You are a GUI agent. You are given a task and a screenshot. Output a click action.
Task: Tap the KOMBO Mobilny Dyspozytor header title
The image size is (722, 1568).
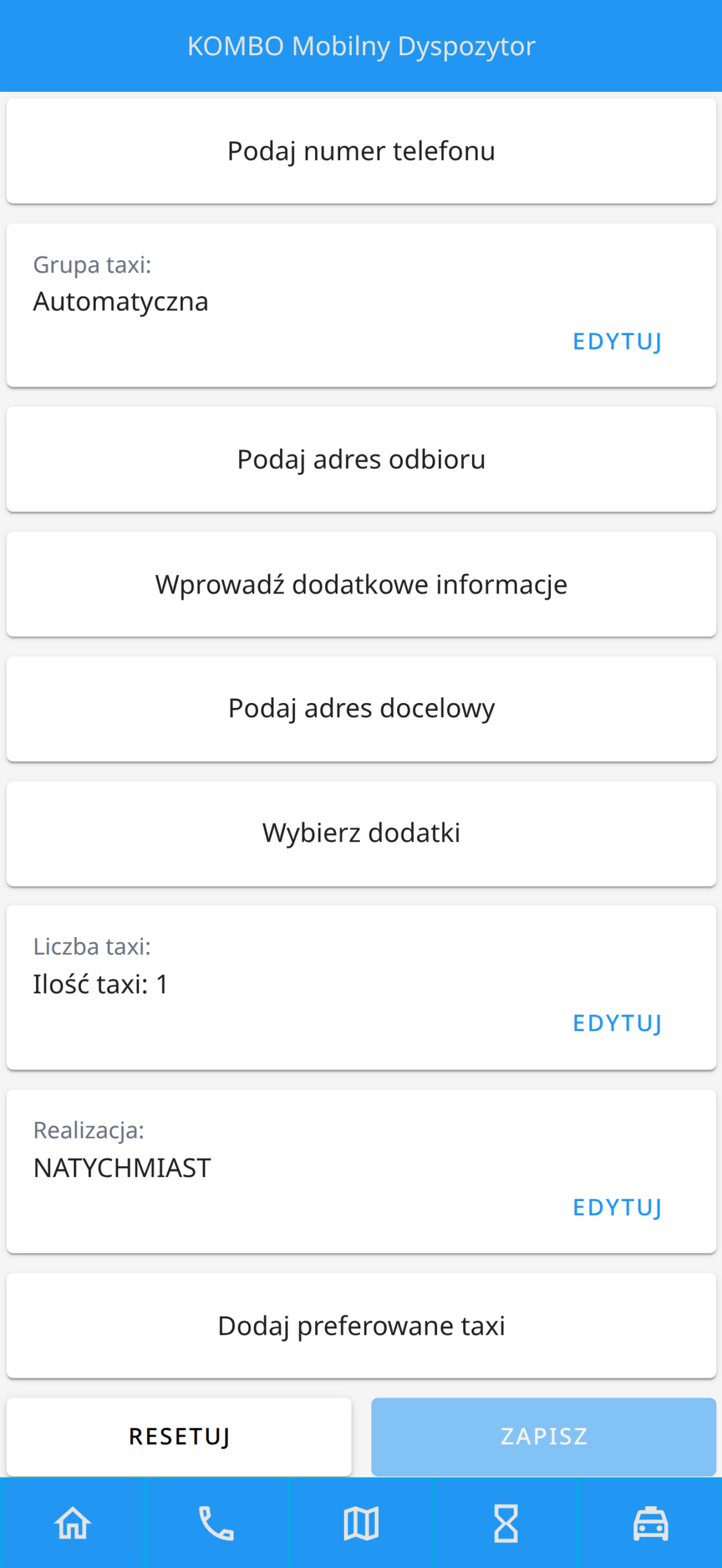[361, 47]
